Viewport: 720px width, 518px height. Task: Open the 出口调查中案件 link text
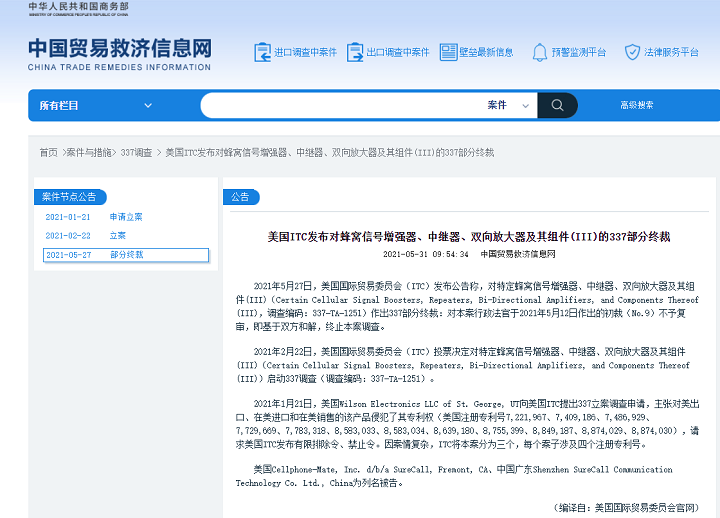[398, 52]
